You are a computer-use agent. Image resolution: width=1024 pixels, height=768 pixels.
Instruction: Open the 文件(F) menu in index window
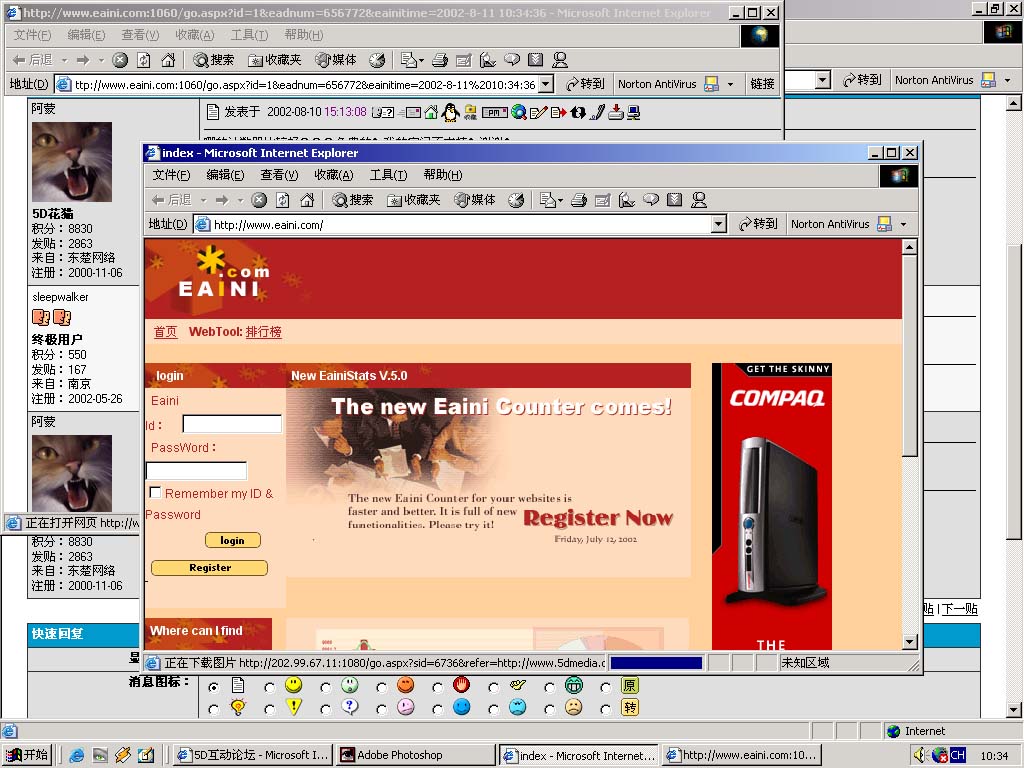tap(171, 175)
